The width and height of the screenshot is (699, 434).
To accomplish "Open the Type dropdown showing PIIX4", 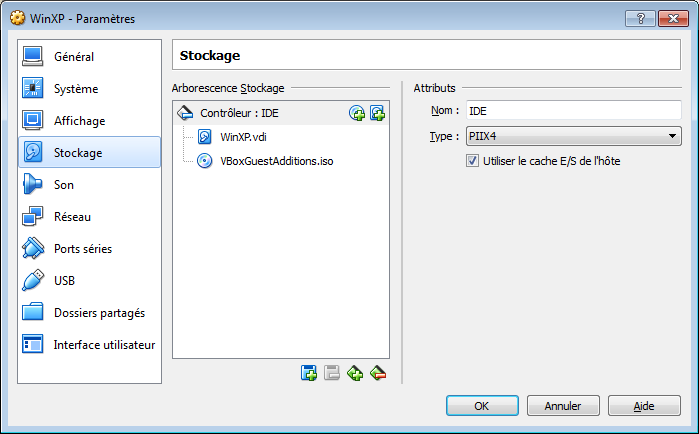I will tap(572, 137).
